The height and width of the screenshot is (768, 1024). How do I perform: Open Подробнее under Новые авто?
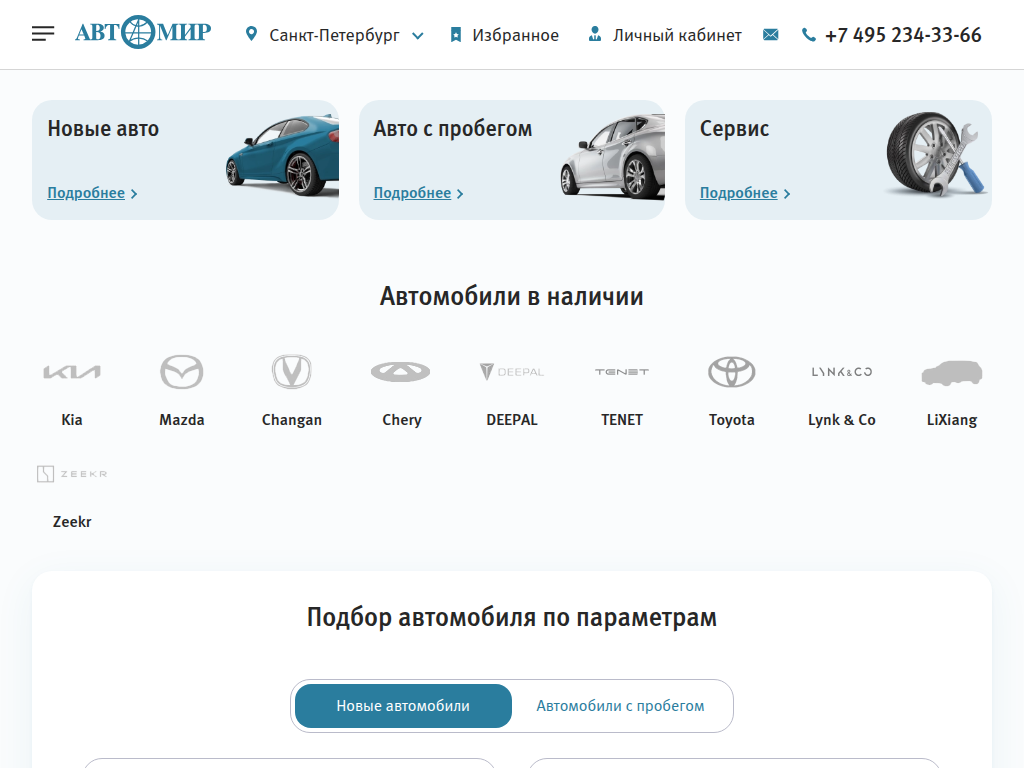click(x=86, y=193)
